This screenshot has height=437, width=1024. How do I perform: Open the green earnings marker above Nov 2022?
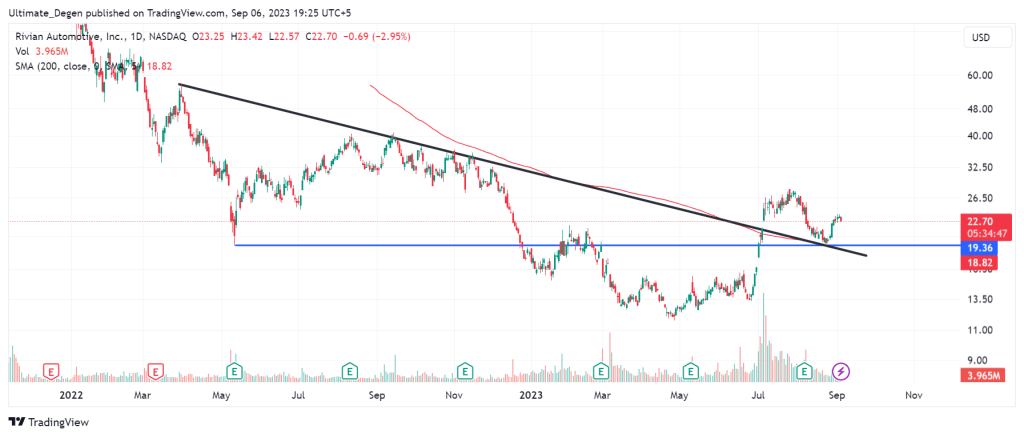[465, 372]
